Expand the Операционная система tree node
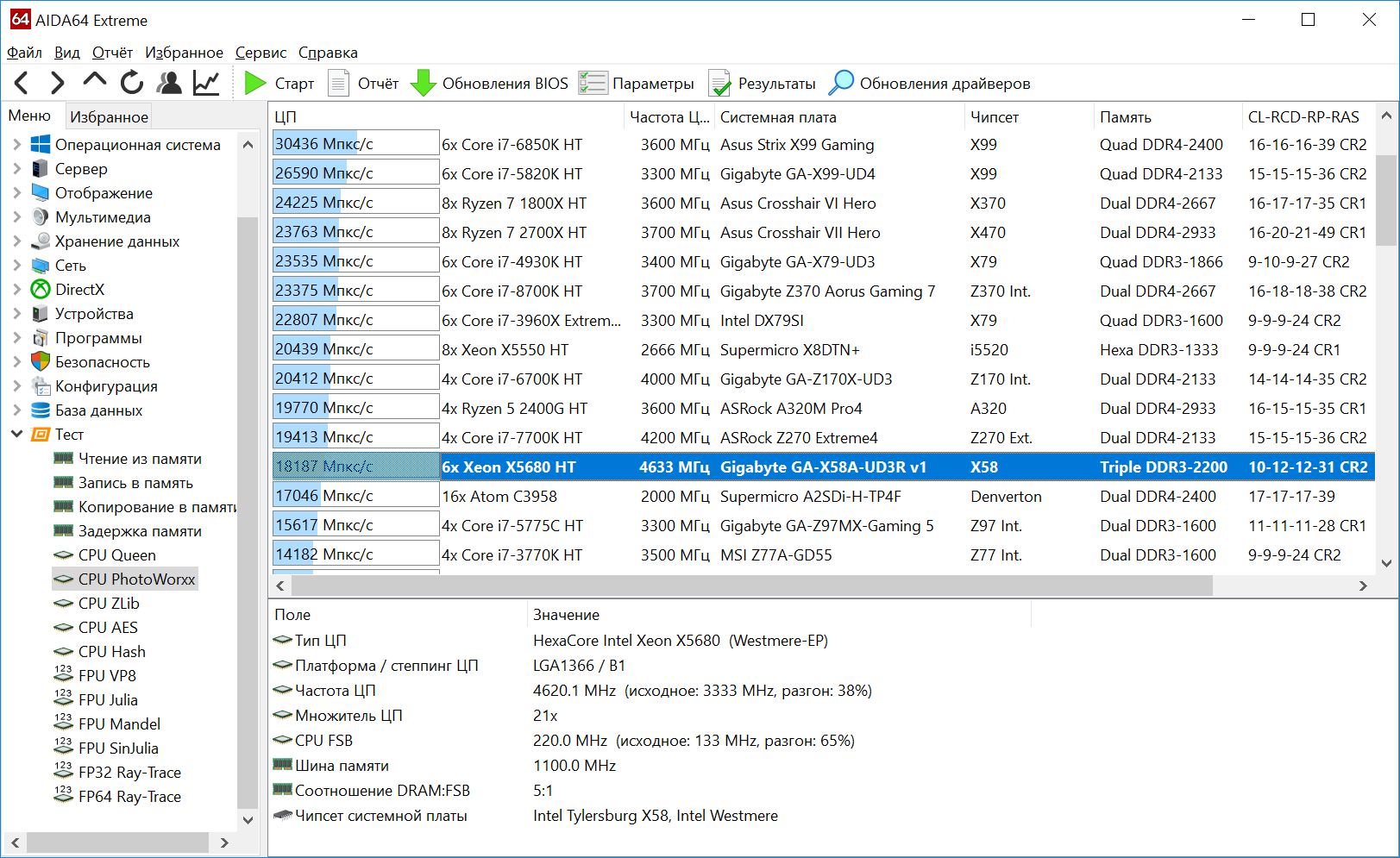The width and height of the screenshot is (1400, 858). (x=16, y=145)
